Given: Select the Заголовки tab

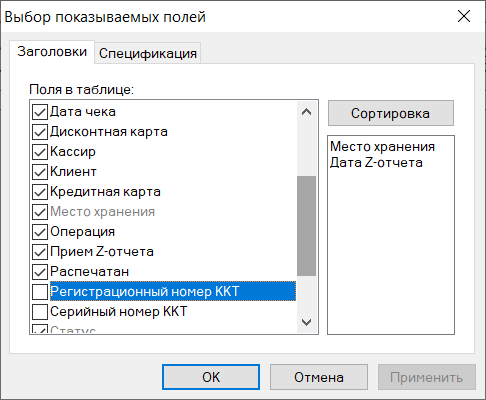Looking at the screenshot, I should point(52,52).
